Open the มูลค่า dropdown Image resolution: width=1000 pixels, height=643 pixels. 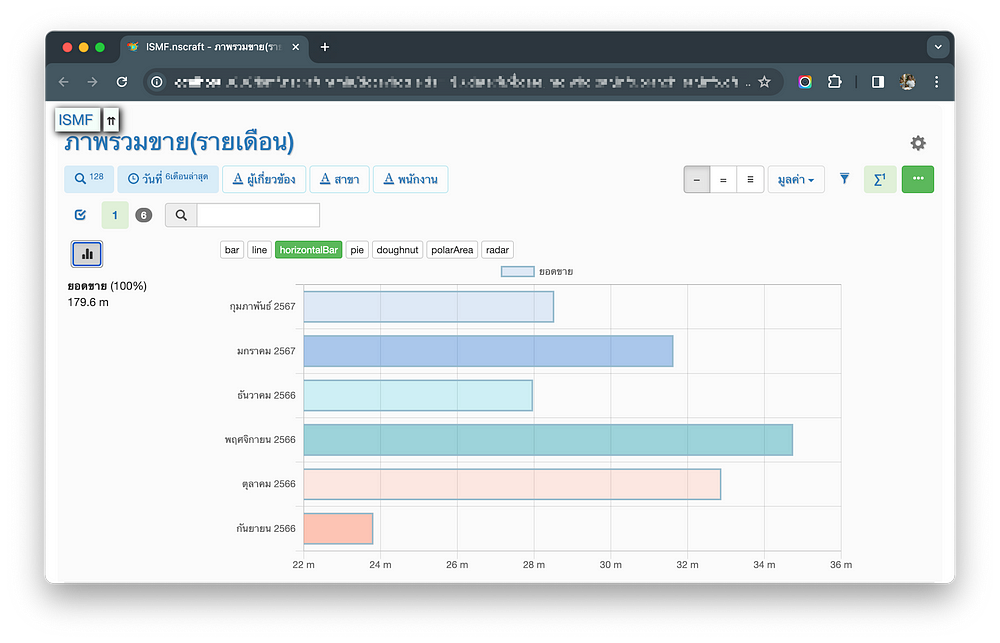click(795, 180)
